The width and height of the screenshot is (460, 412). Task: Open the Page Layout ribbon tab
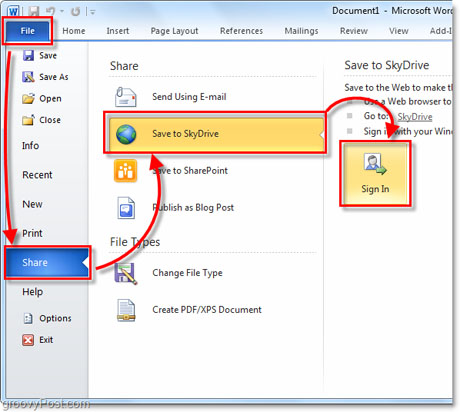pyautogui.click(x=174, y=31)
